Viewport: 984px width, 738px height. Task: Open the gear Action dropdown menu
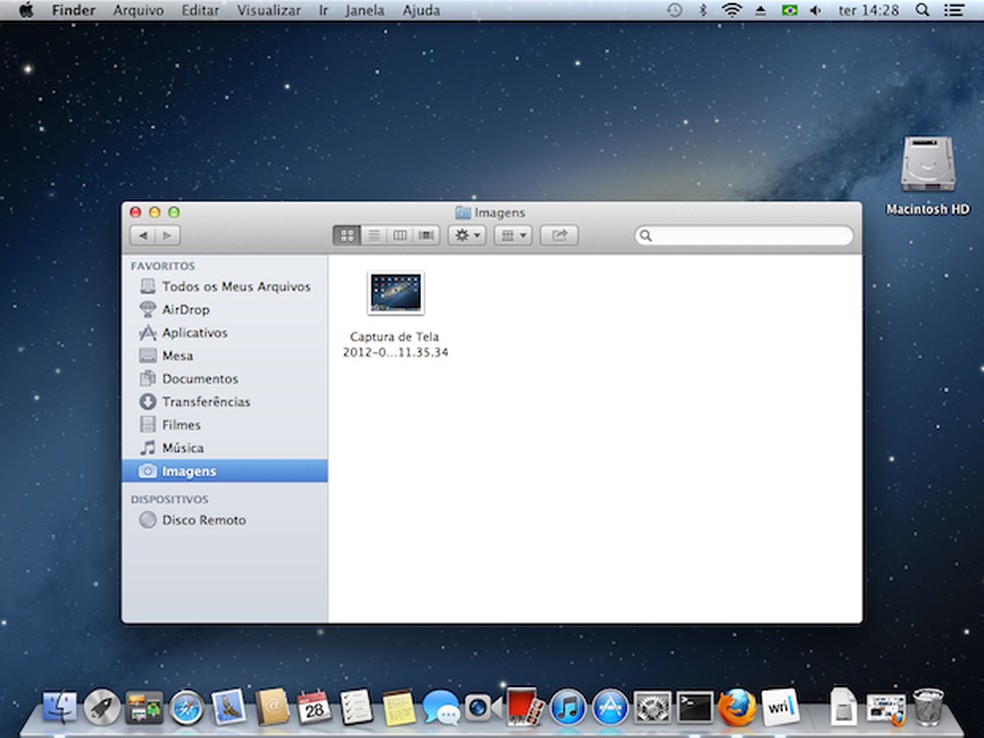pyautogui.click(x=466, y=235)
